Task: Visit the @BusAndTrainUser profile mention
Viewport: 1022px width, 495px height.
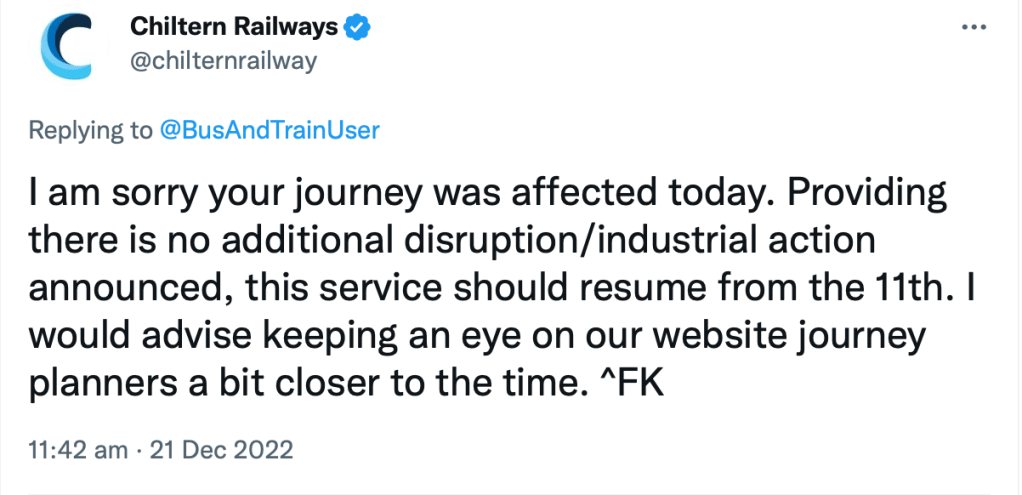Action: coord(270,131)
